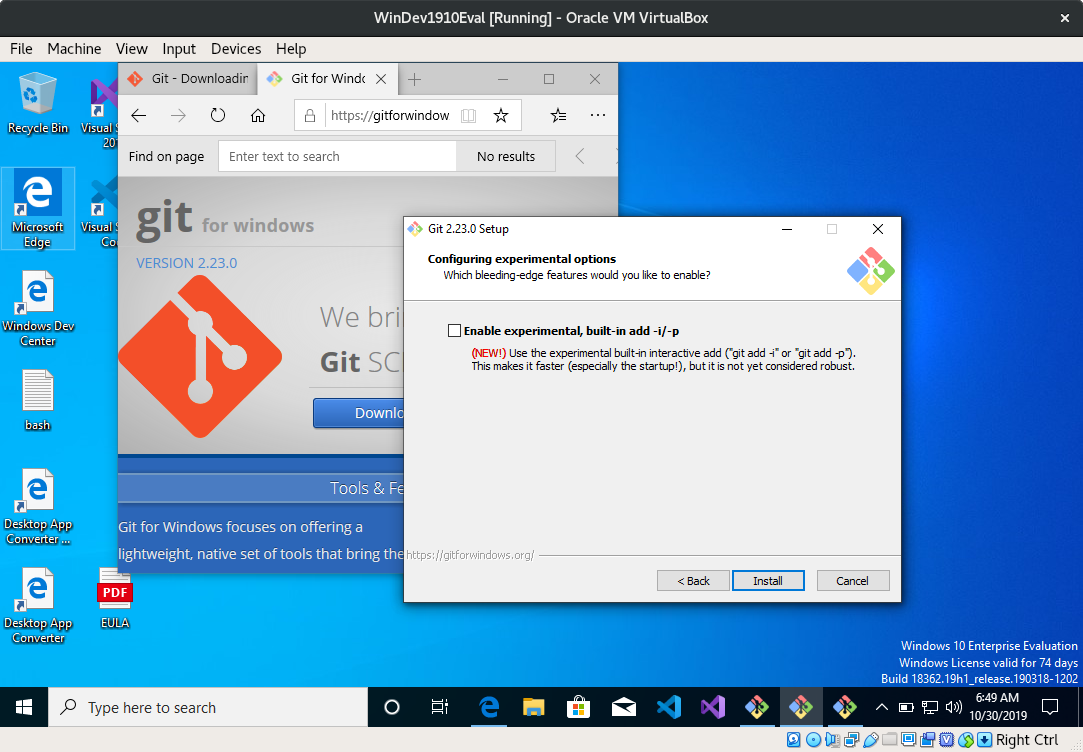Open Task View on taskbar
The height and width of the screenshot is (752, 1083).
[439, 707]
